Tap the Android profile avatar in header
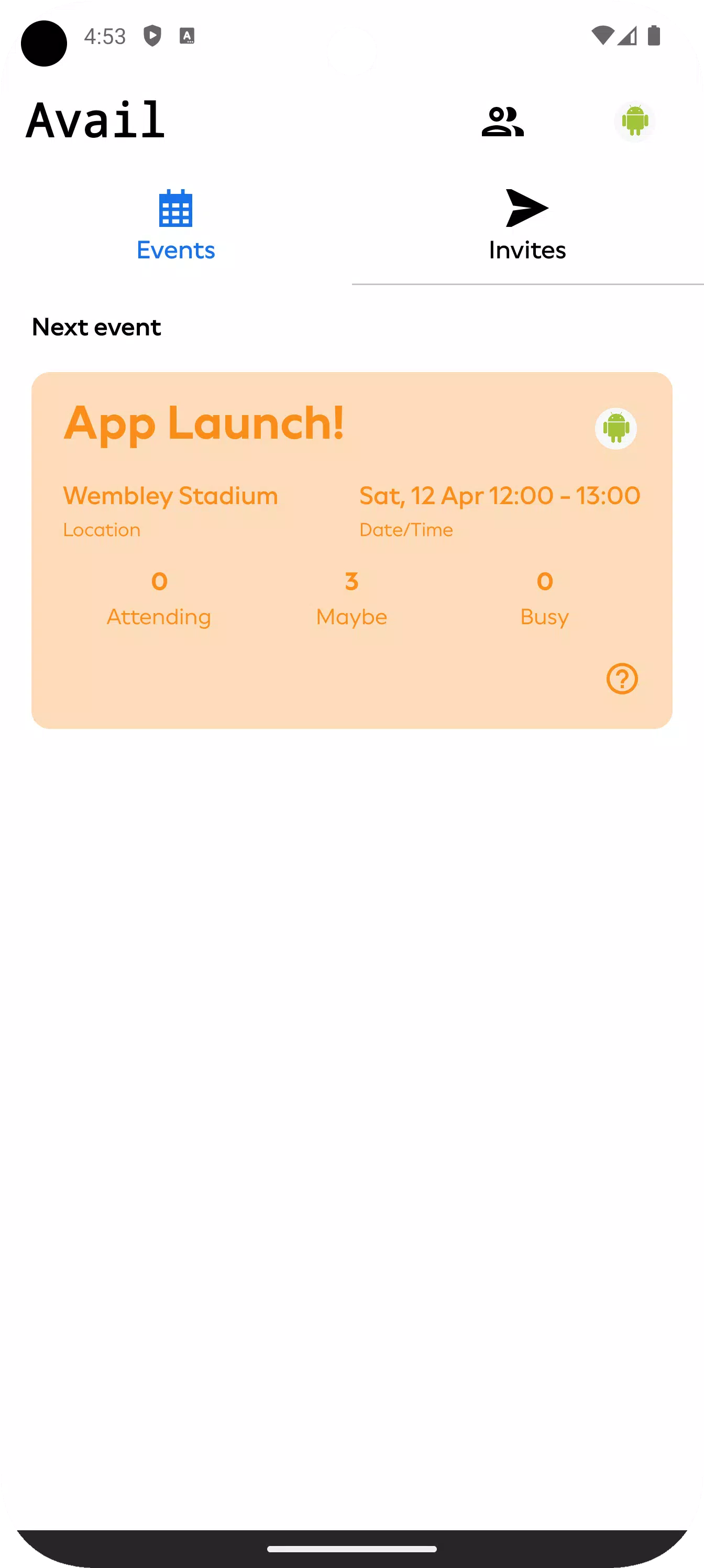 635,121
